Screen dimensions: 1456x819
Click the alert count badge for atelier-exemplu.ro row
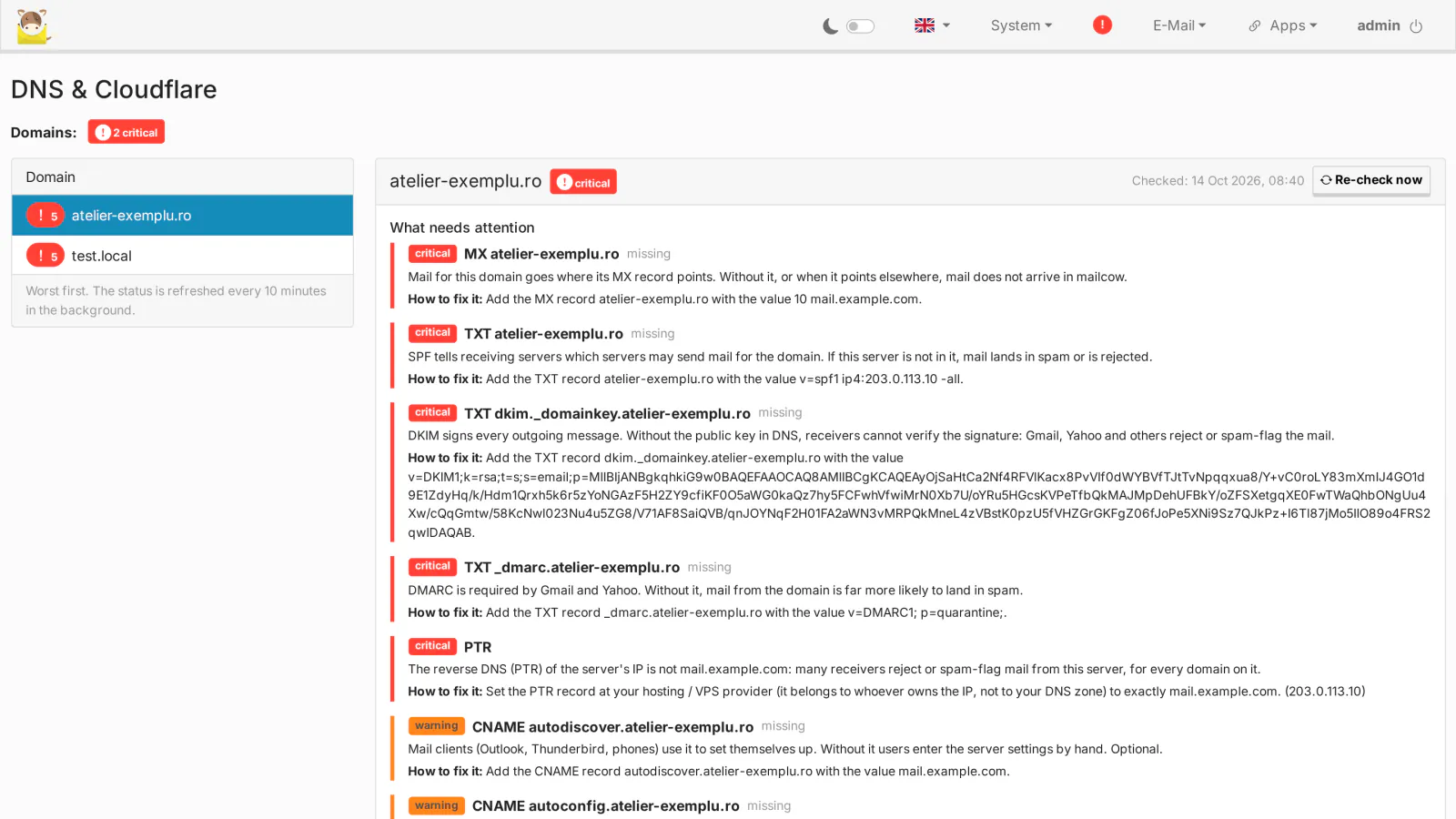(x=45, y=216)
